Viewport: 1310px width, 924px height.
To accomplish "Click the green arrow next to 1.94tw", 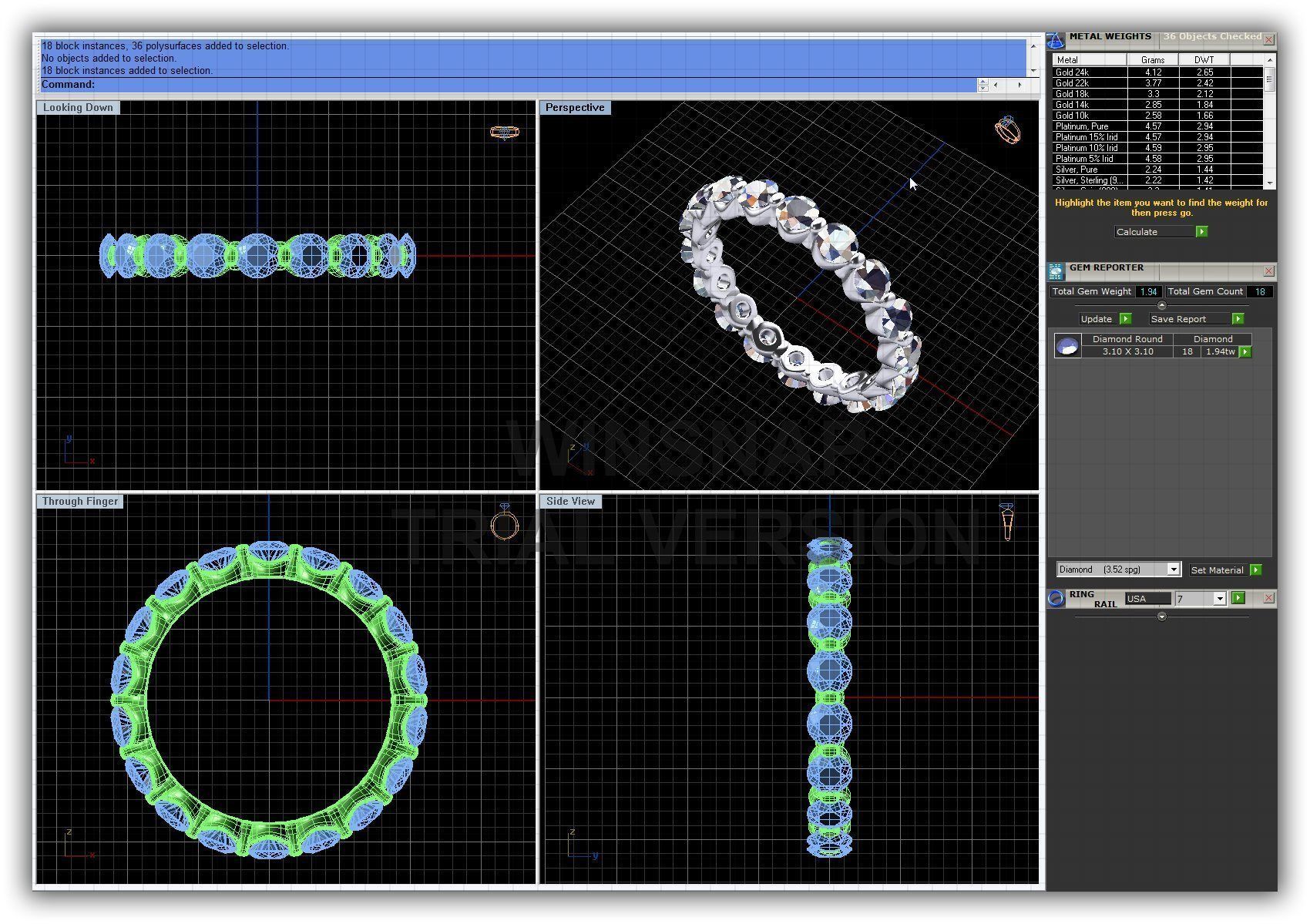I will (x=1244, y=352).
